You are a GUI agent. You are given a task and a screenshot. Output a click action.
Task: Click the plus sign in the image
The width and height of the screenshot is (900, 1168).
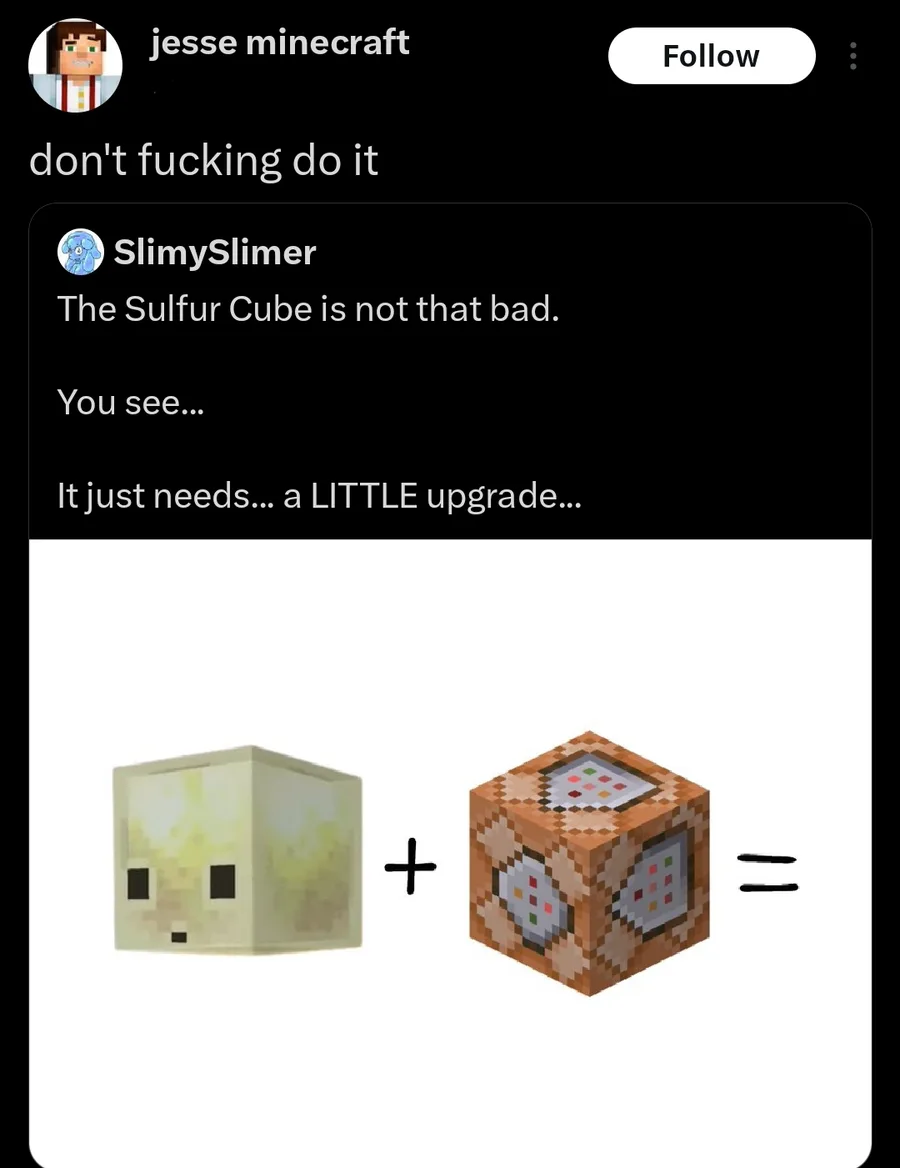click(x=411, y=865)
